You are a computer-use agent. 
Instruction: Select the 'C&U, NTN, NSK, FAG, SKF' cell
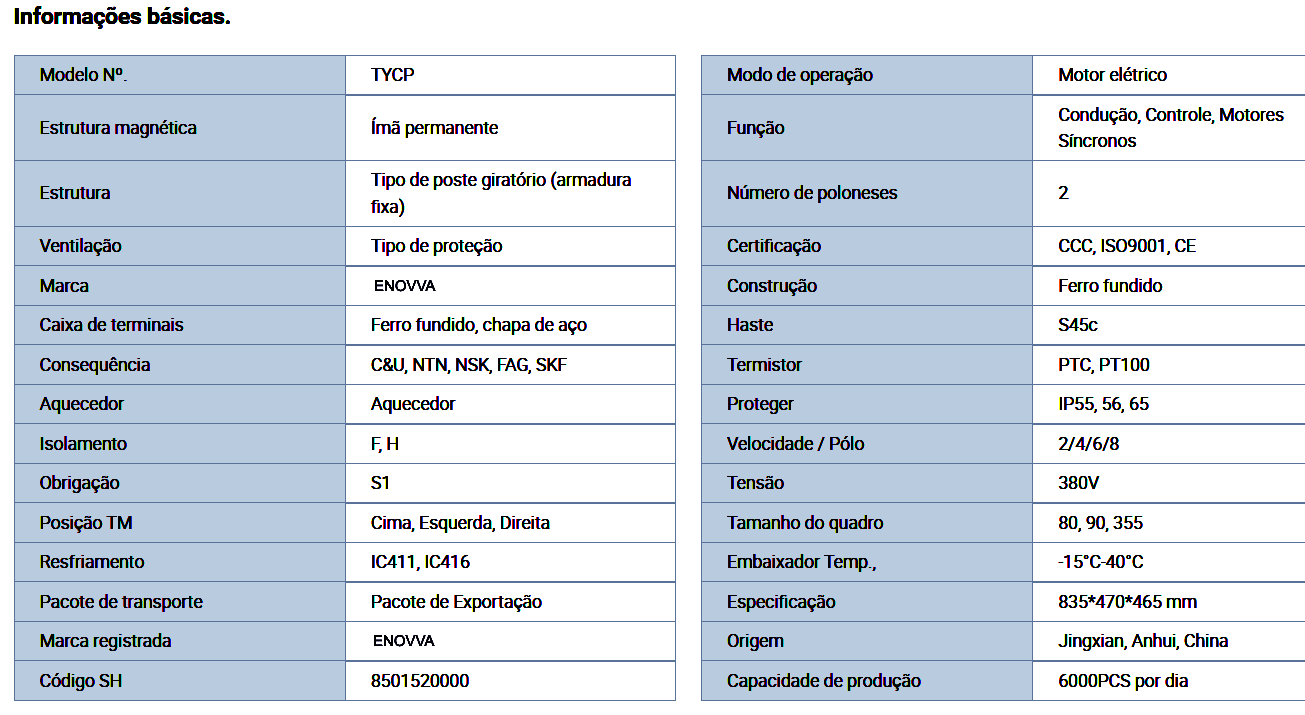(x=469, y=365)
